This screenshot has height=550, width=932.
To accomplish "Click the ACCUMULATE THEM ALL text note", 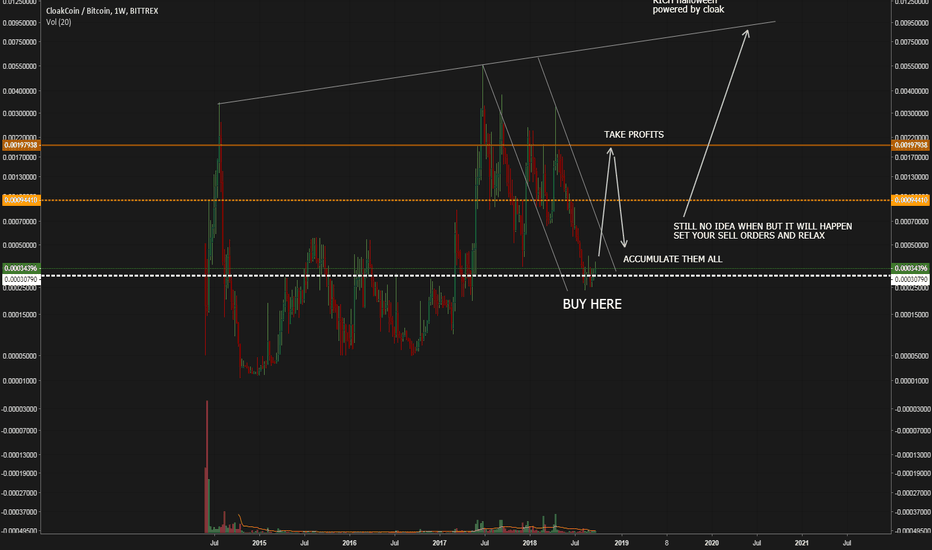I will [x=672, y=259].
